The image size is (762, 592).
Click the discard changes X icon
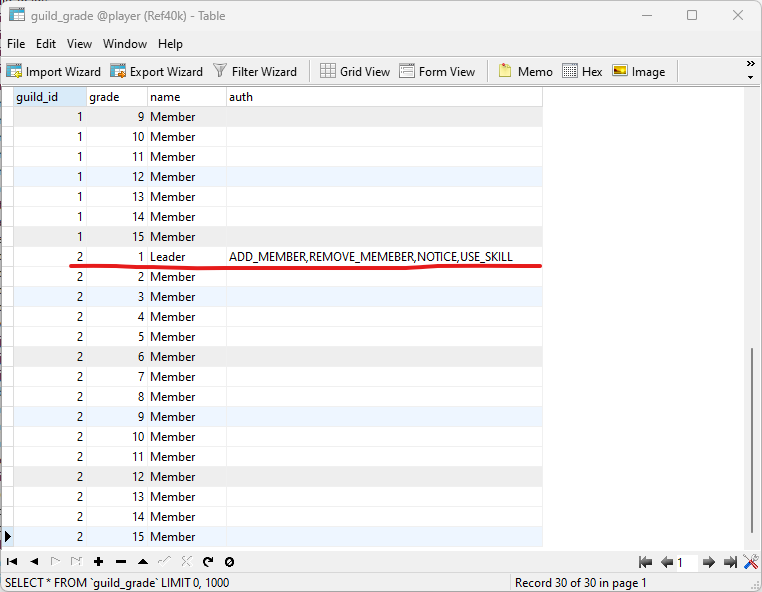point(186,562)
